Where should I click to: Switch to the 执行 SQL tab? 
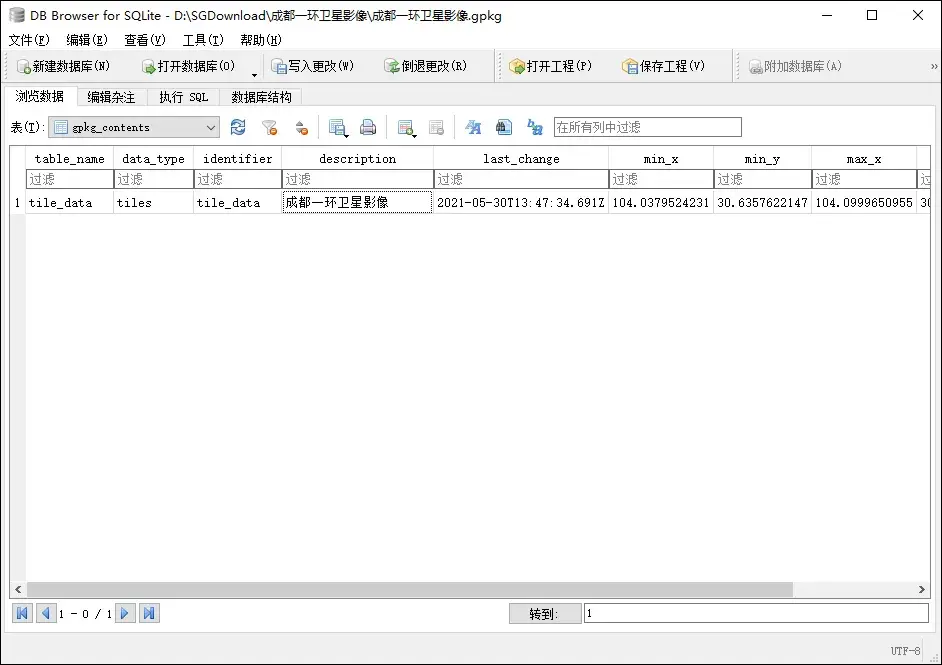[184, 97]
